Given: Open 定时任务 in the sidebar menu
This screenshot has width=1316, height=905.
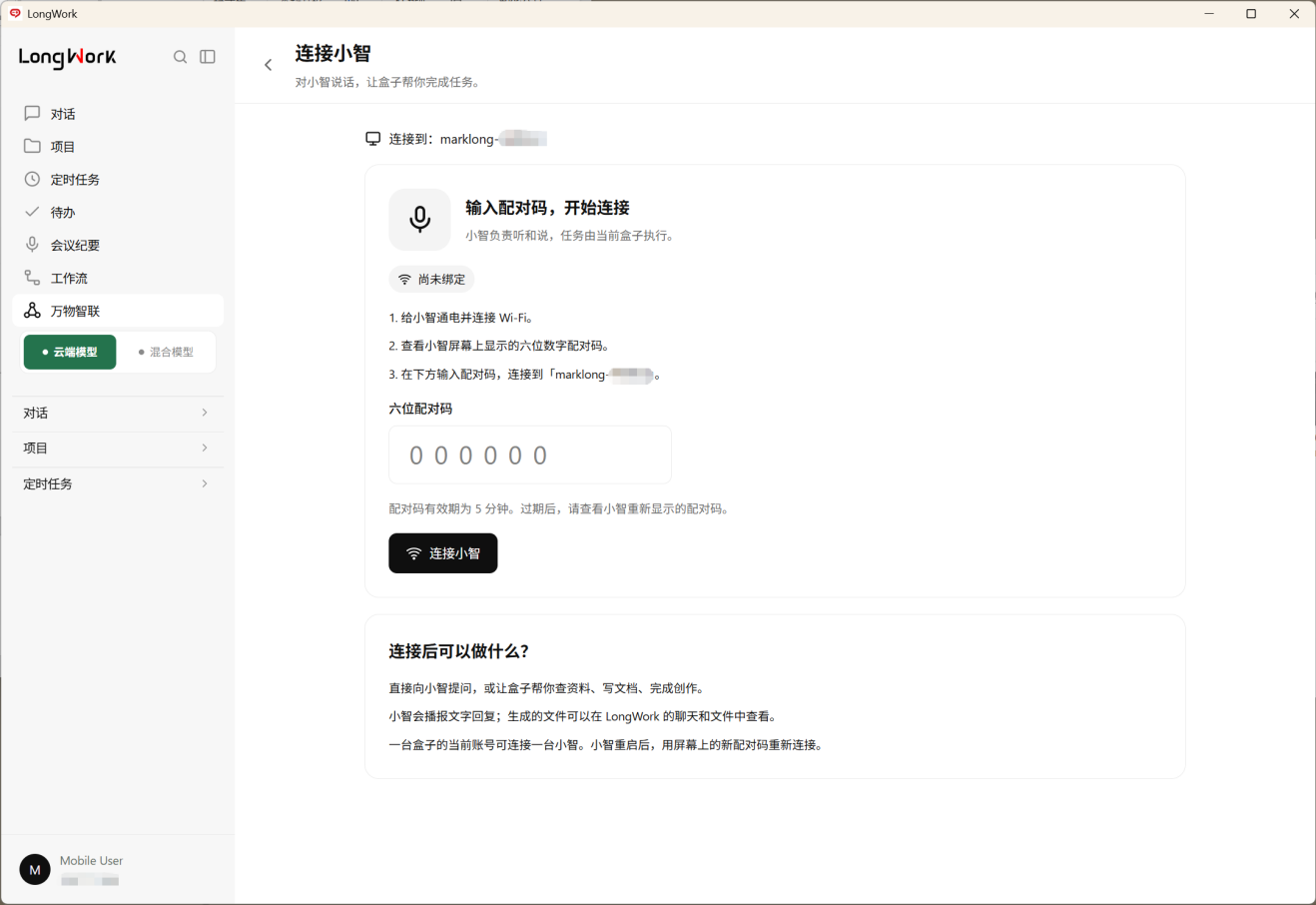Looking at the screenshot, I should click(x=118, y=180).
